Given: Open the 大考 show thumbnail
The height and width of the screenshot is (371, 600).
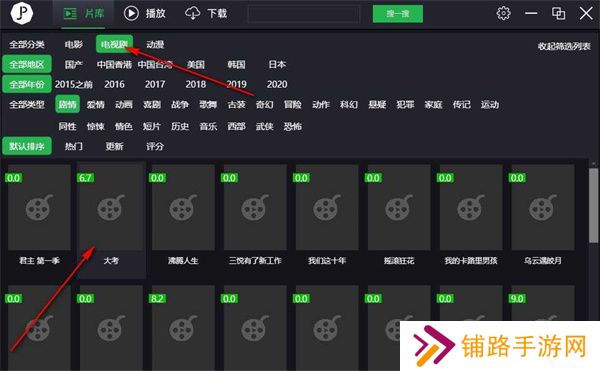Looking at the screenshot, I should pos(111,207).
